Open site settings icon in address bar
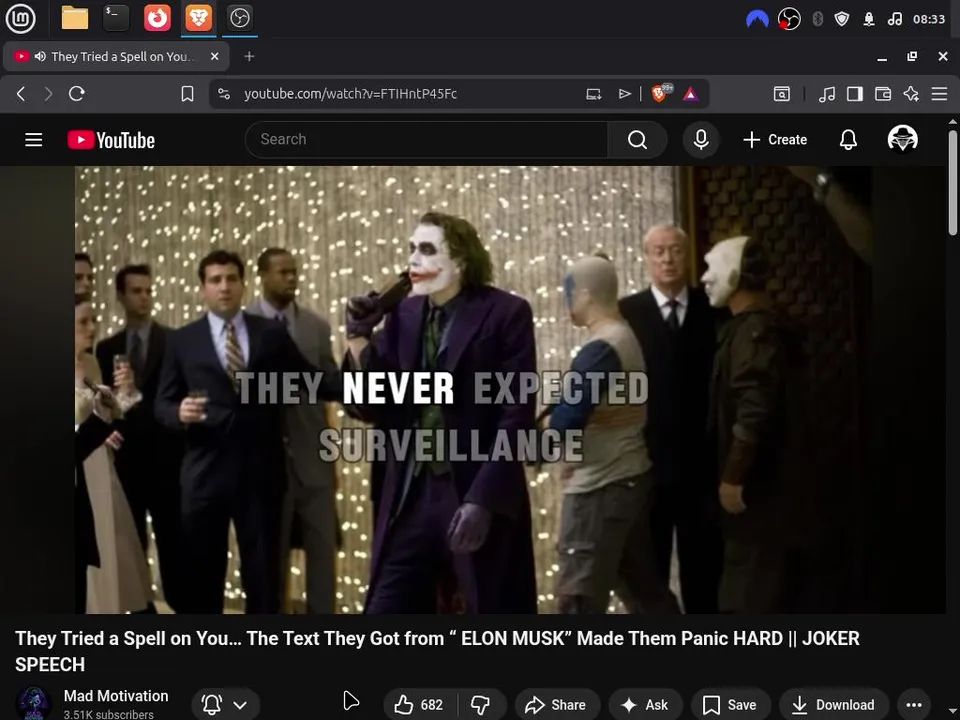 [224, 94]
